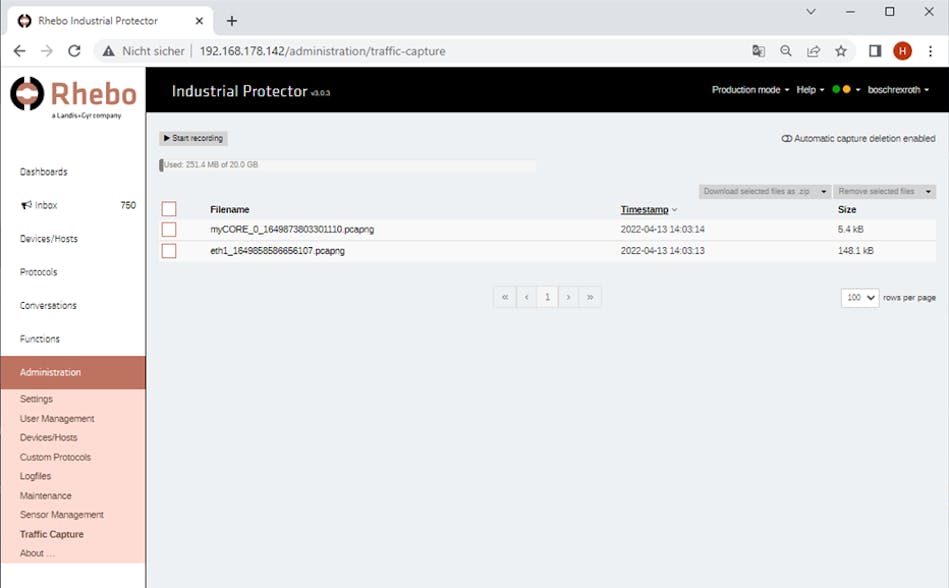Click the storage usage progress bar
Screen dimensions: 949x588
pyautogui.click(x=347, y=165)
